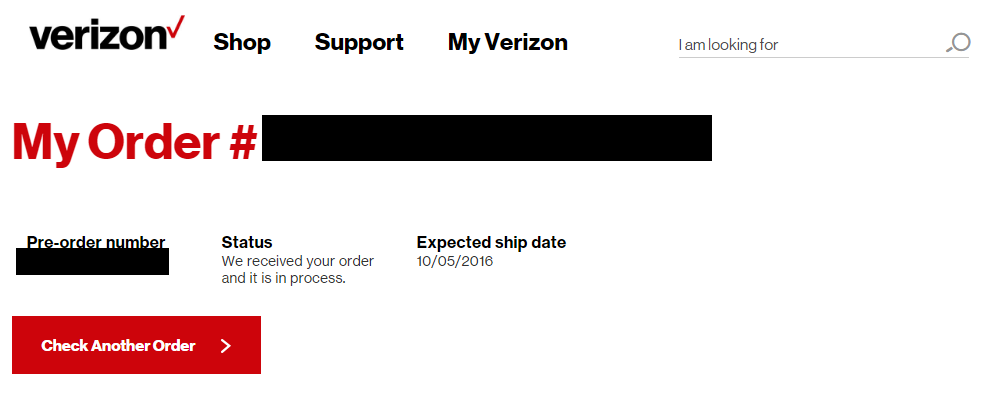Click the redacted pre-order number value
1005x417 pixels.
click(92, 261)
